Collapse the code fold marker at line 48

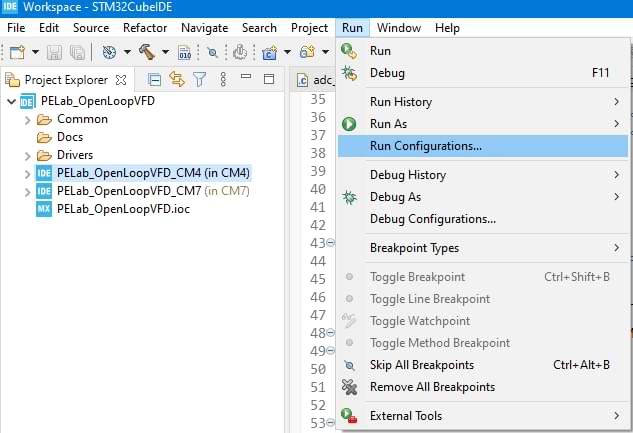coord(330,333)
